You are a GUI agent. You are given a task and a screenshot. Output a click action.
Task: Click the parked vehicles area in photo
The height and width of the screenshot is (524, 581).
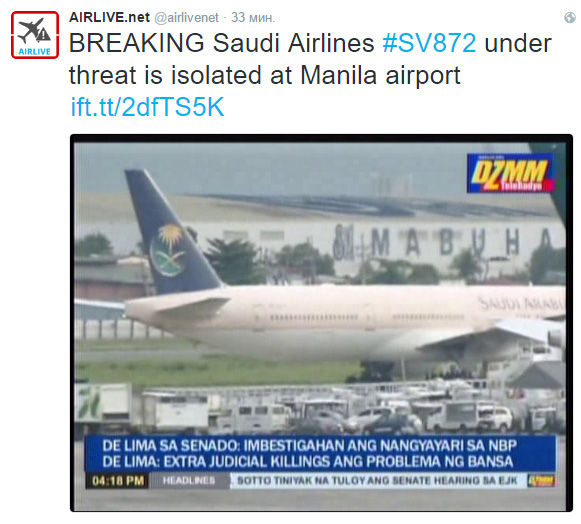[x=321, y=409]
